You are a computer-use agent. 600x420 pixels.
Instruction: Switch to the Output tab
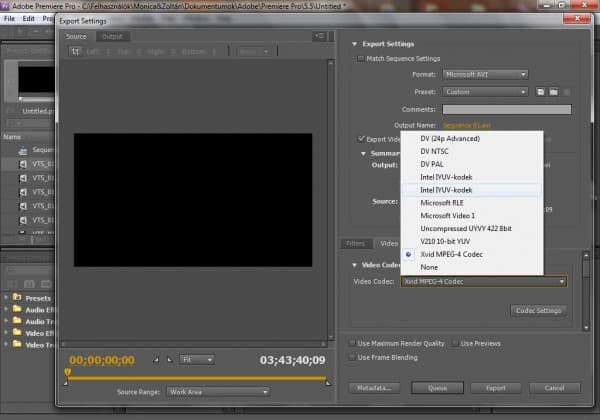pos(111,37)
